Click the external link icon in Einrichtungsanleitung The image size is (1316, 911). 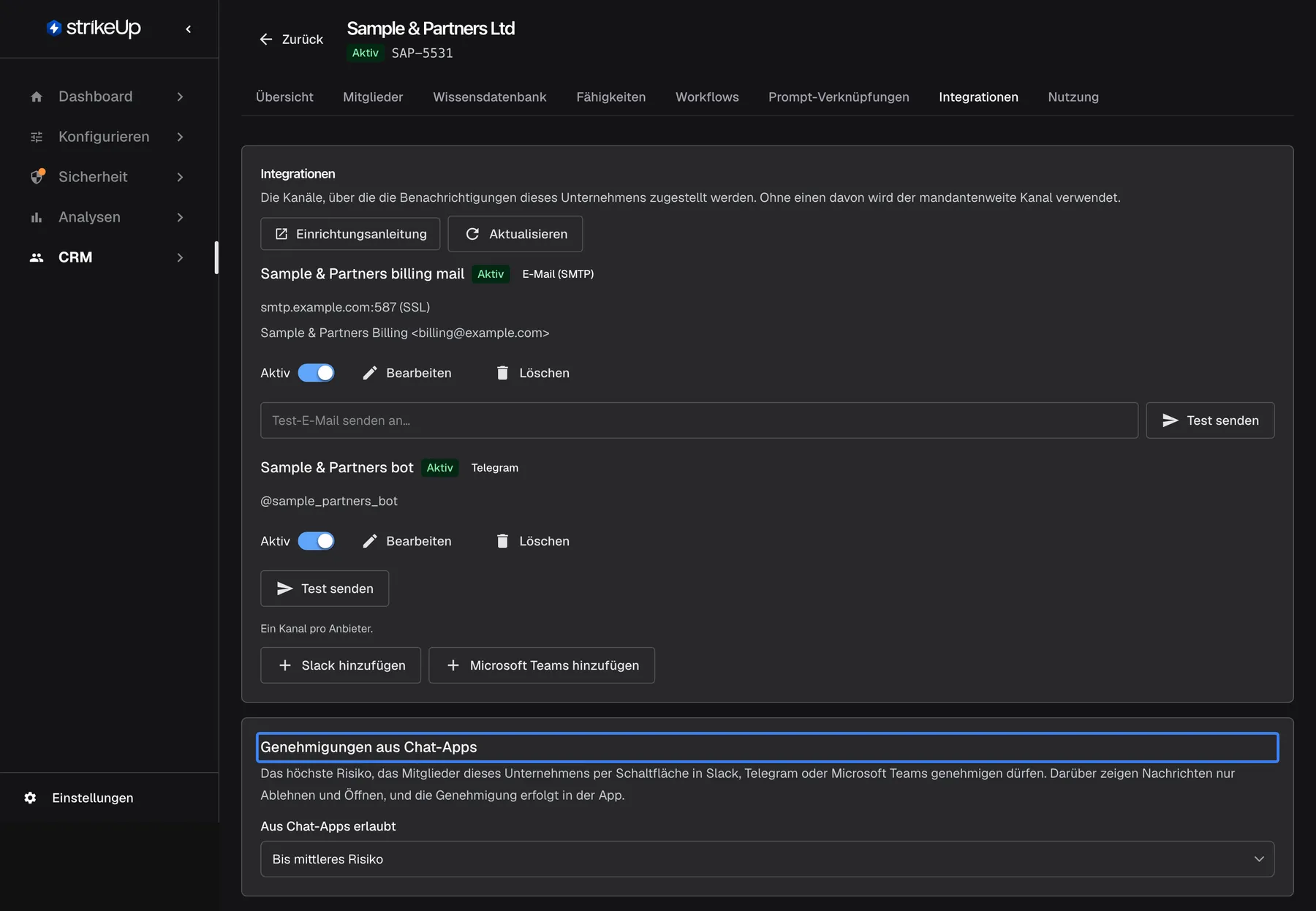click(x=281, y=234)
